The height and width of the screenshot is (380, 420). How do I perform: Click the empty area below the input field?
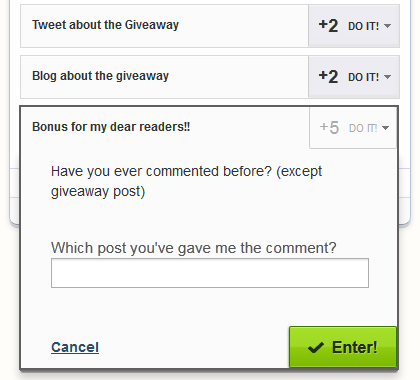[x=210, y=307]
